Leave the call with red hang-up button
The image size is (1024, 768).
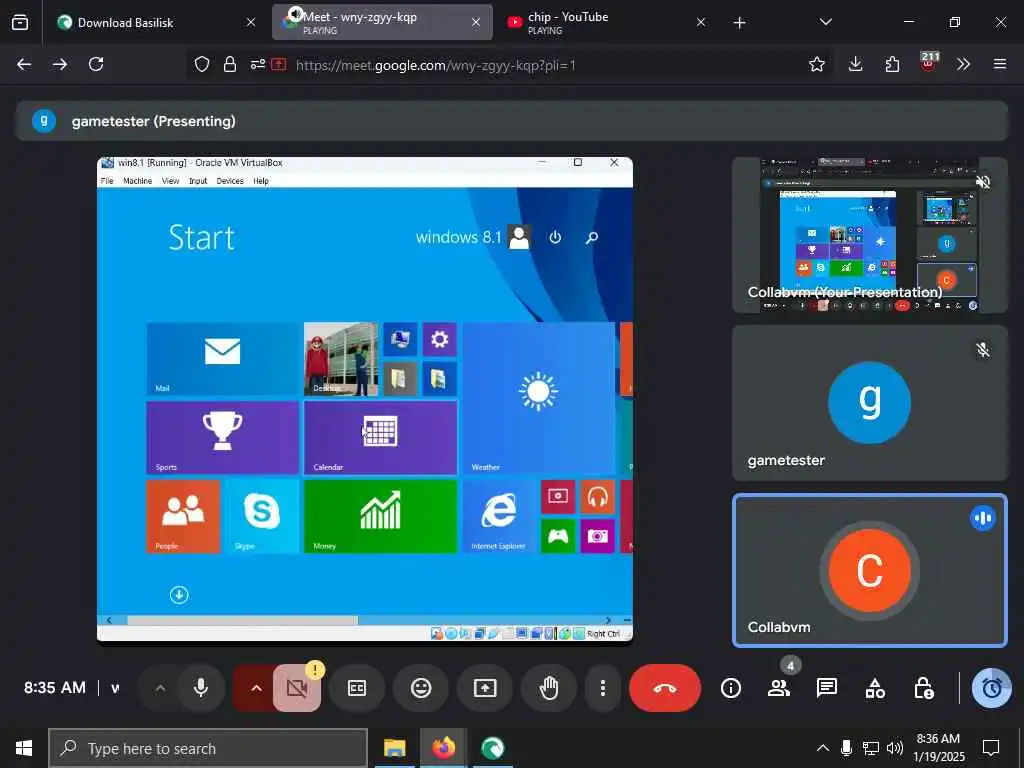[665, 688]
